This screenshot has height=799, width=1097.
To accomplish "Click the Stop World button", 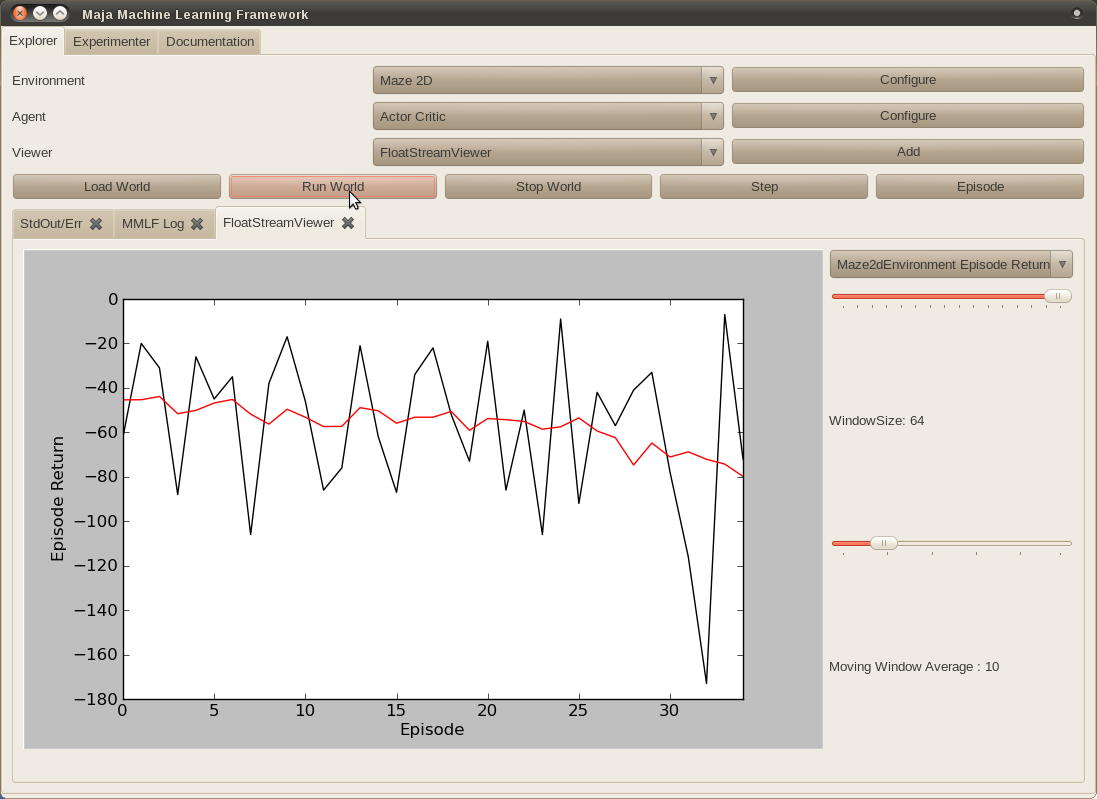I will (548, 187).
